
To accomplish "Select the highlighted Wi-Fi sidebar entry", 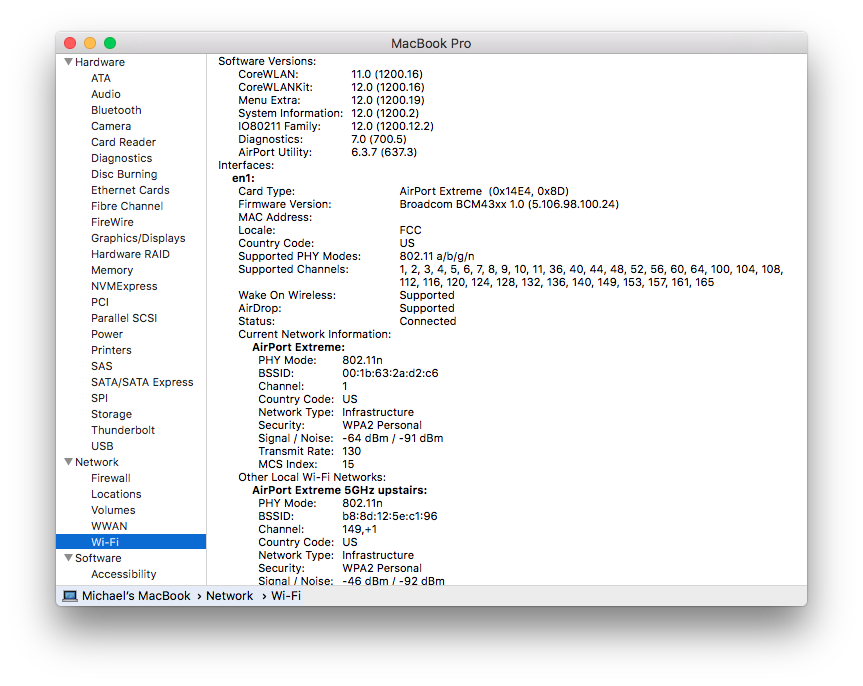I will click(x=131, y=542).
